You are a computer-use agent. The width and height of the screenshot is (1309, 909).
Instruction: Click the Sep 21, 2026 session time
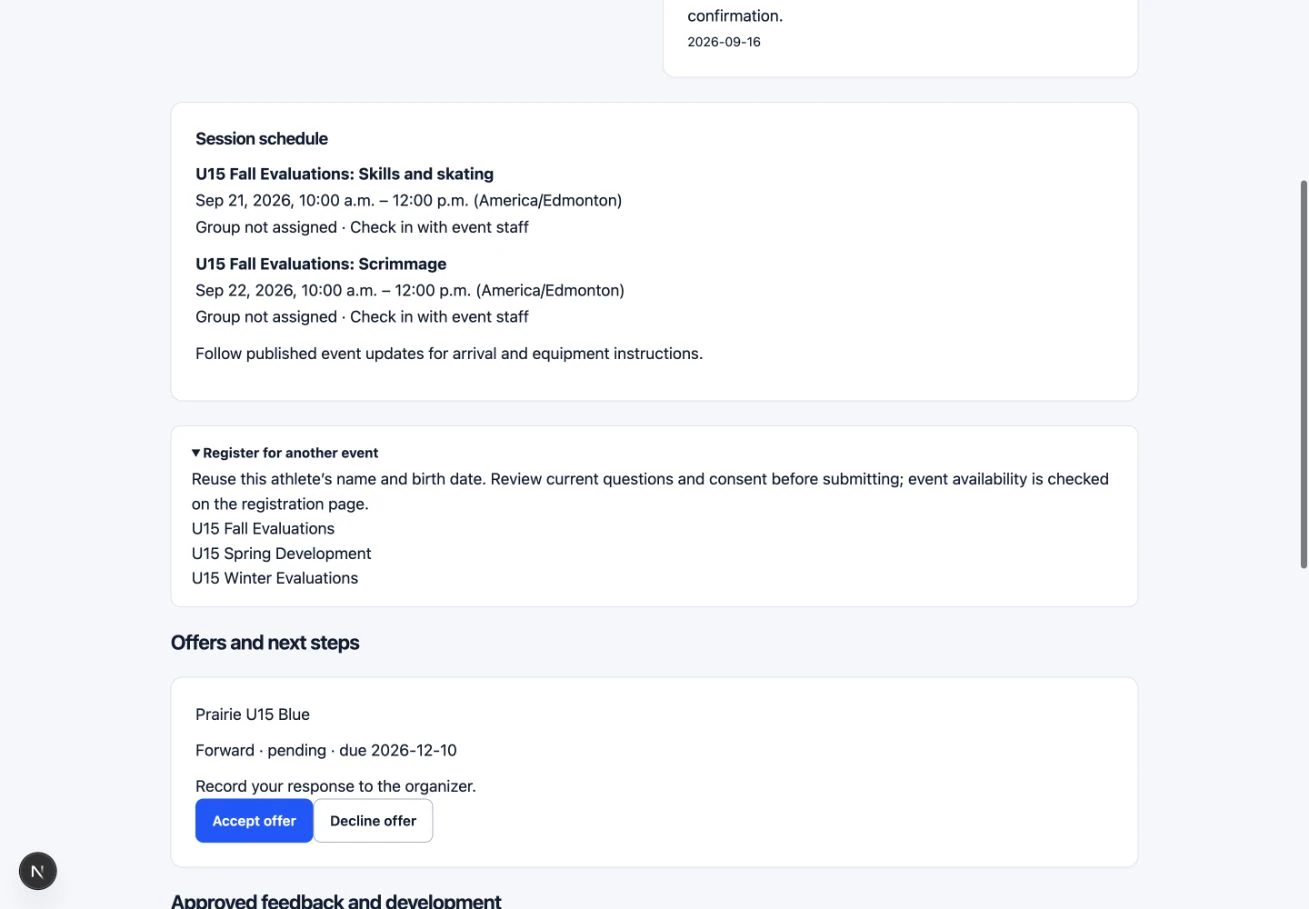click(409, 201)
